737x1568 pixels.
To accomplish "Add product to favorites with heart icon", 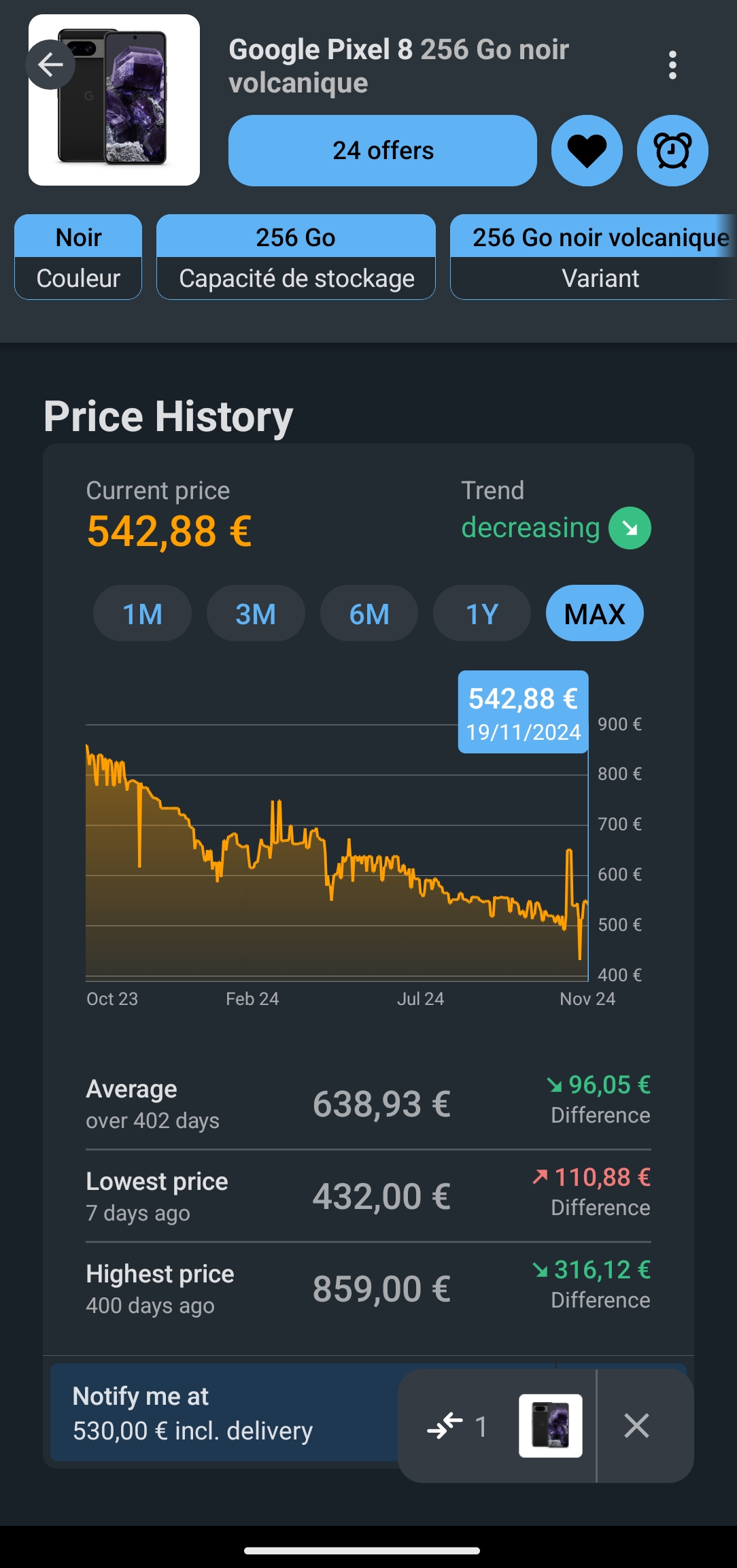I will click(x=587, y=150).
